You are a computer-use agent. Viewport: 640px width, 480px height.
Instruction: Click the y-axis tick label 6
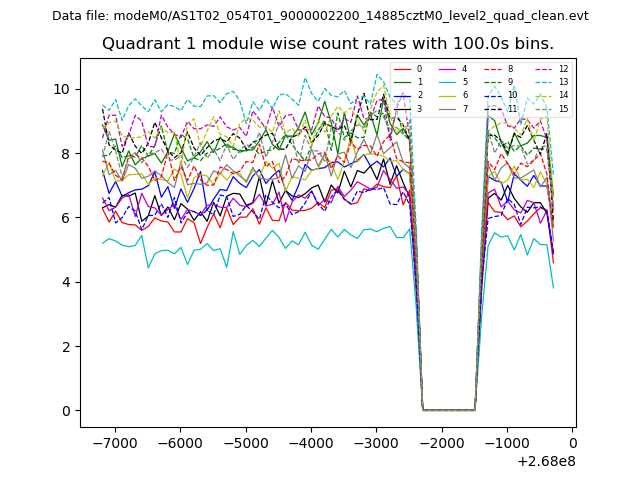coord(65,218)
